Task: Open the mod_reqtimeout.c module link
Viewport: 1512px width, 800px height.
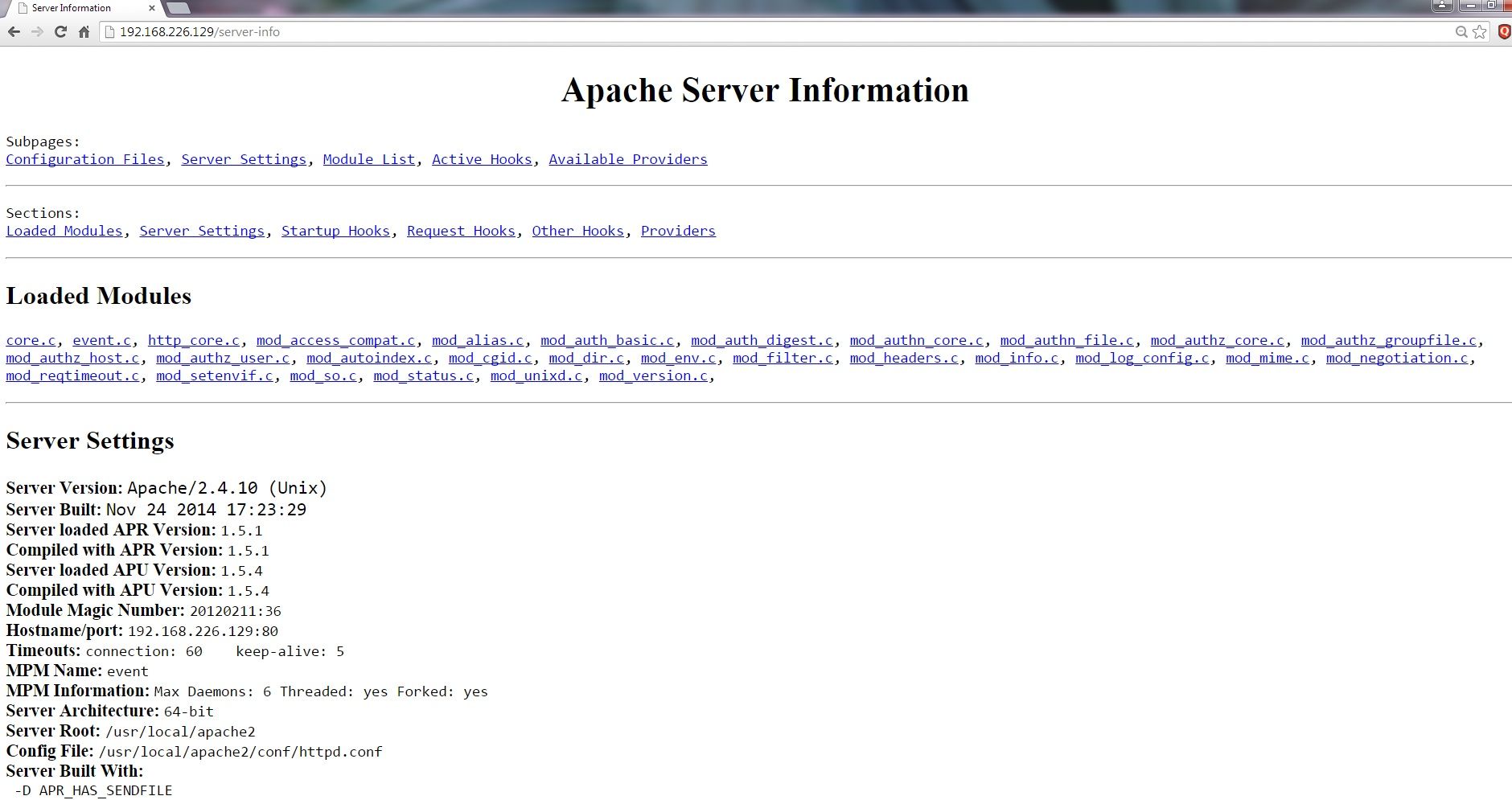Action: [x=72, y=375]
